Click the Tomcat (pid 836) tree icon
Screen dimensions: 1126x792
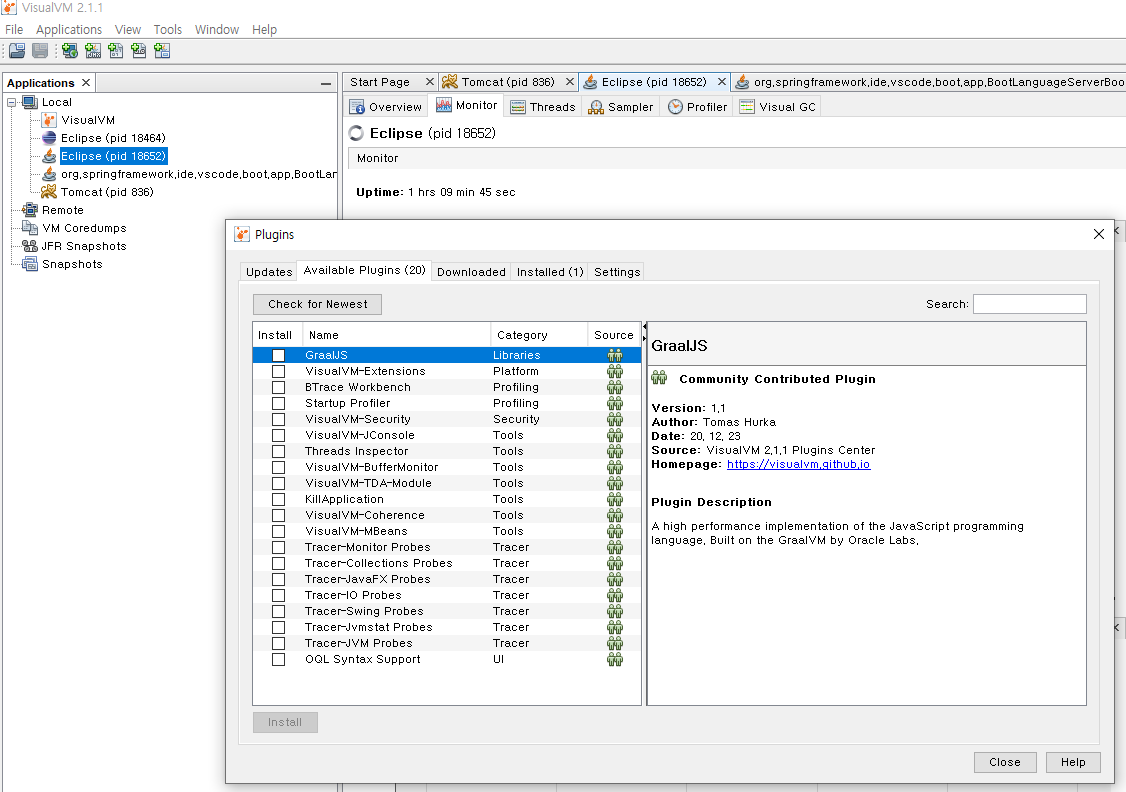click(49, 192)
